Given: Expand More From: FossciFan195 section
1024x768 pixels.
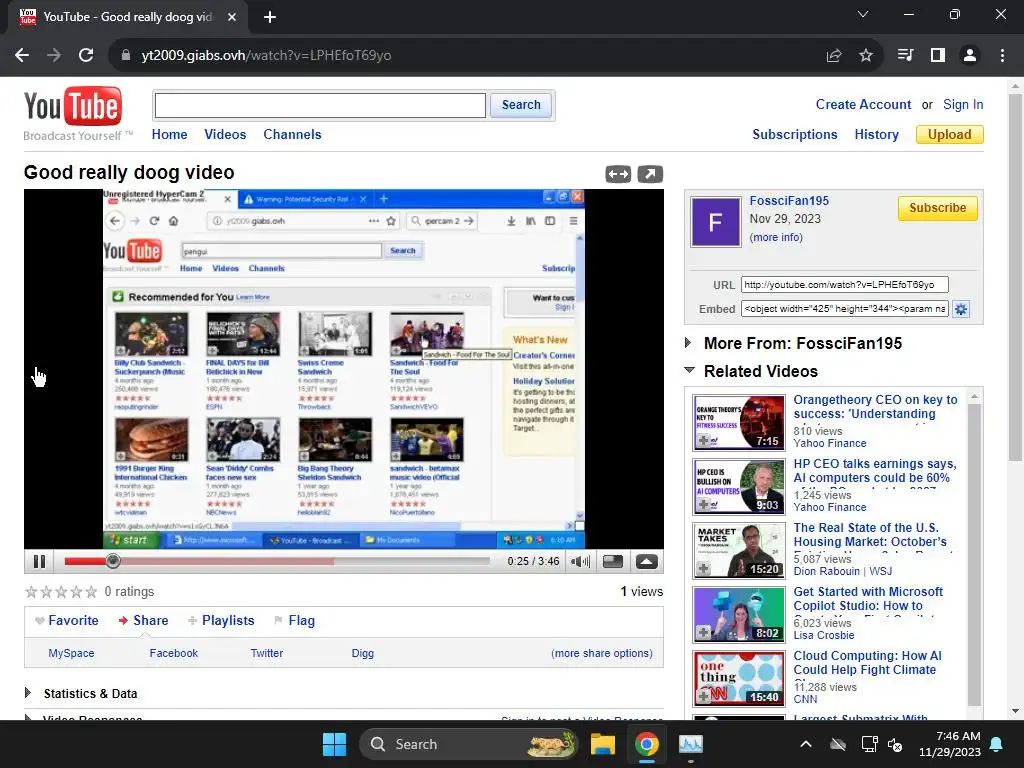Looking at the screenshot, I should (x=688, y=343).
